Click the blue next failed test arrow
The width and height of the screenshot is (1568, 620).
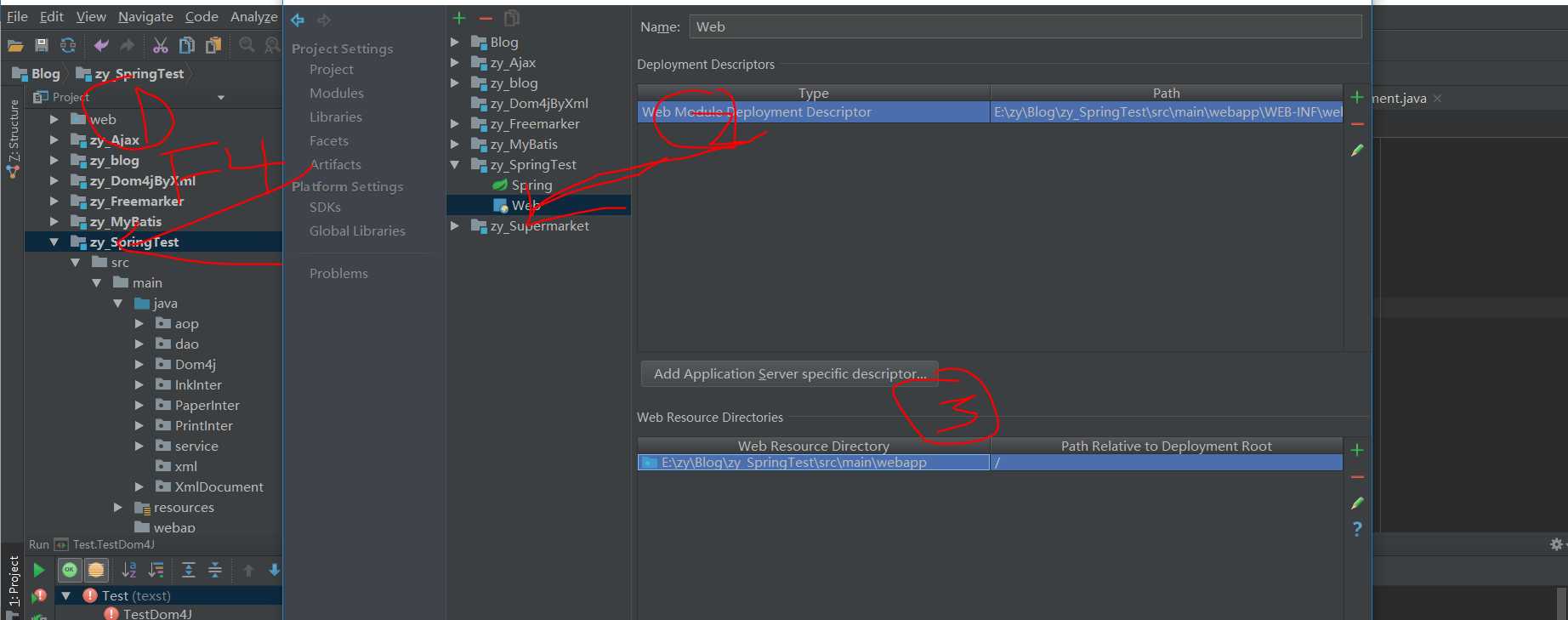tap(274, 570)
